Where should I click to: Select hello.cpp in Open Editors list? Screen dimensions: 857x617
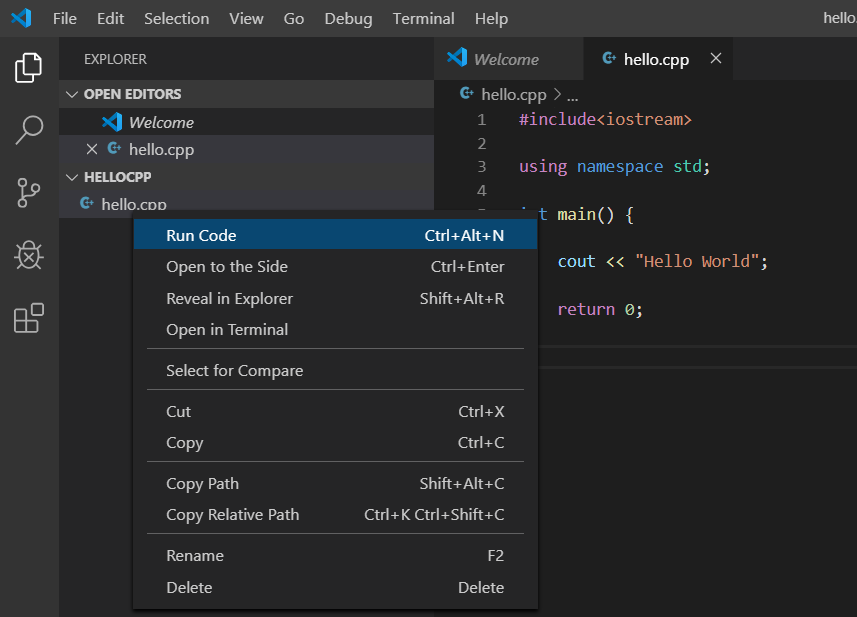(246, 149)
